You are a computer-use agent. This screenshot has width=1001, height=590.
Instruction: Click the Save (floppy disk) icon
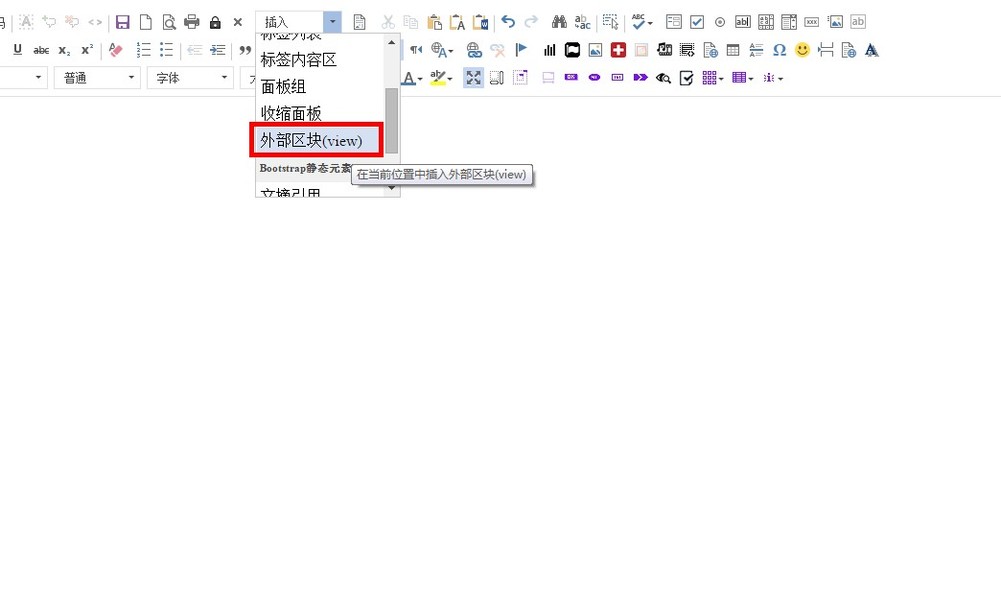coord(123,22)
